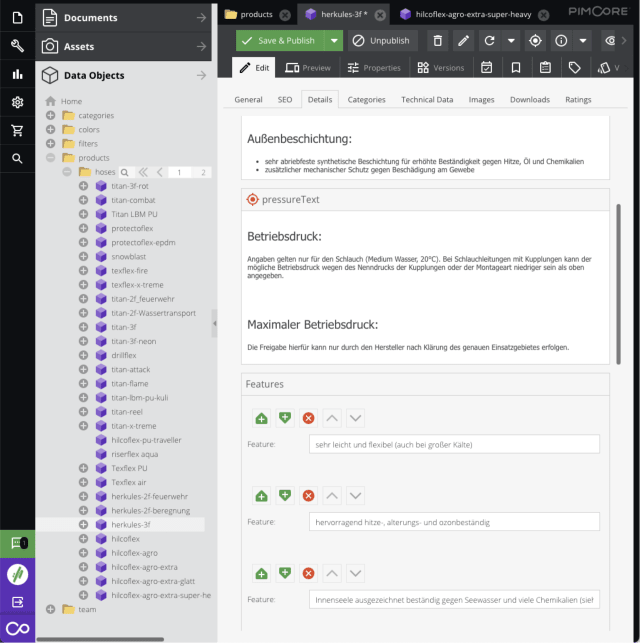Click the 'hervorragend hitze-' feature input field
Screen dimensions: 640x643
(454, 521)
